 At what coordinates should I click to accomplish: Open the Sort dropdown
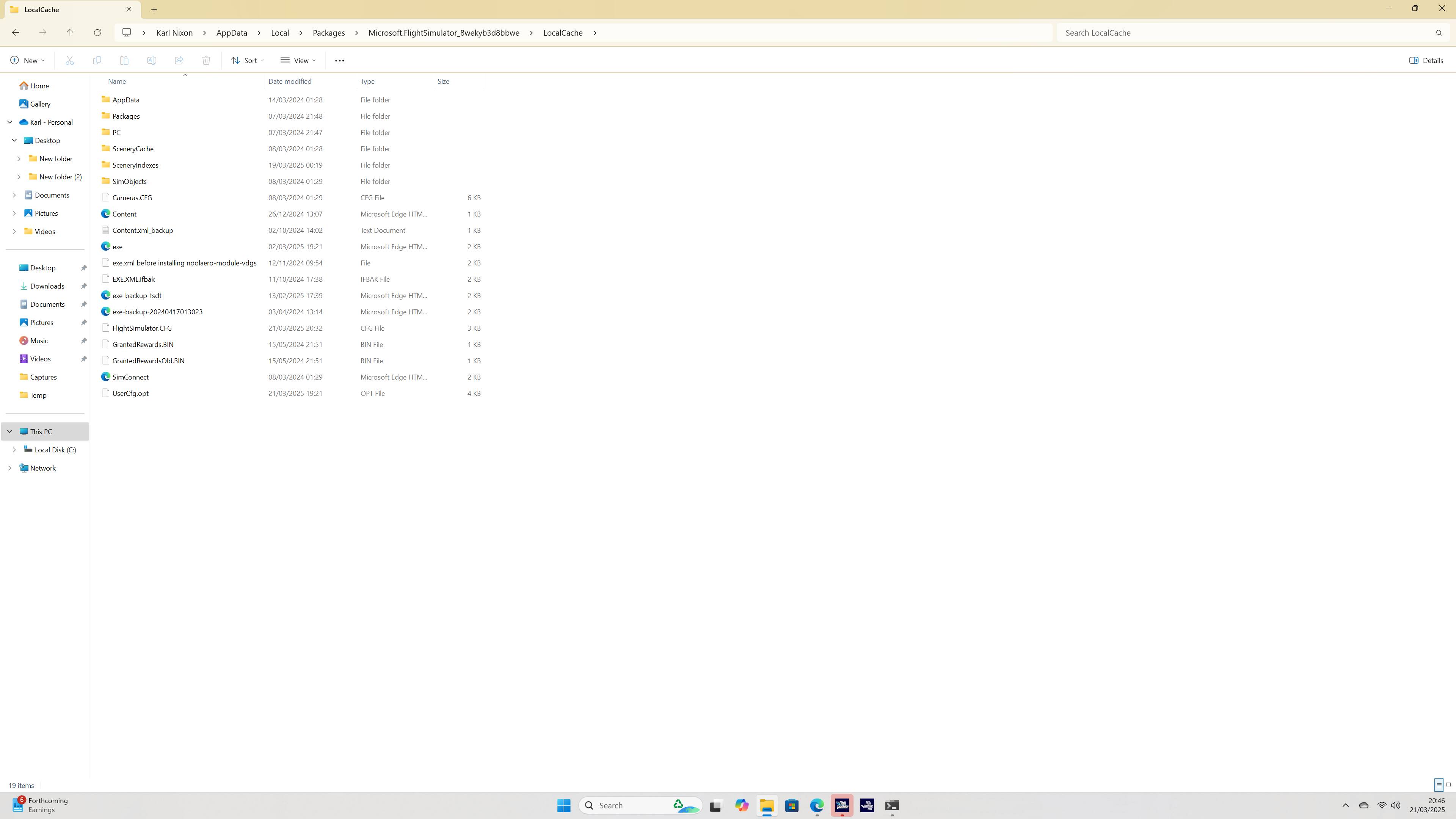coord(247,61)
